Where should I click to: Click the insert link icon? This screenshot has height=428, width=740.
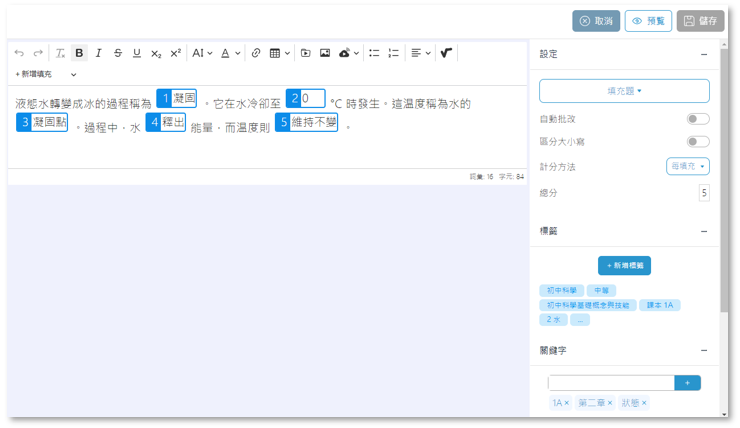[255, 53]
